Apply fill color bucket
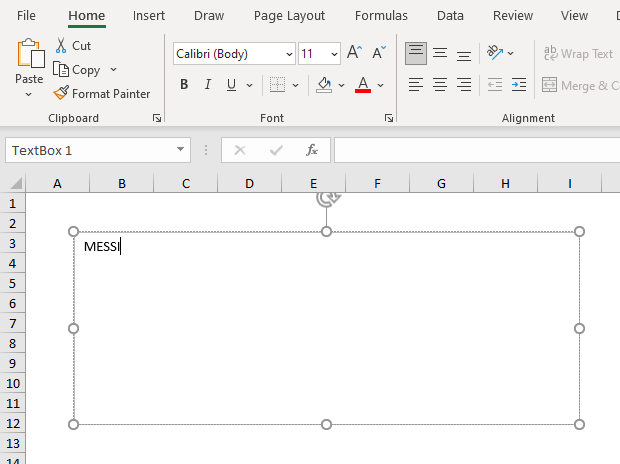 pos(324,85)
